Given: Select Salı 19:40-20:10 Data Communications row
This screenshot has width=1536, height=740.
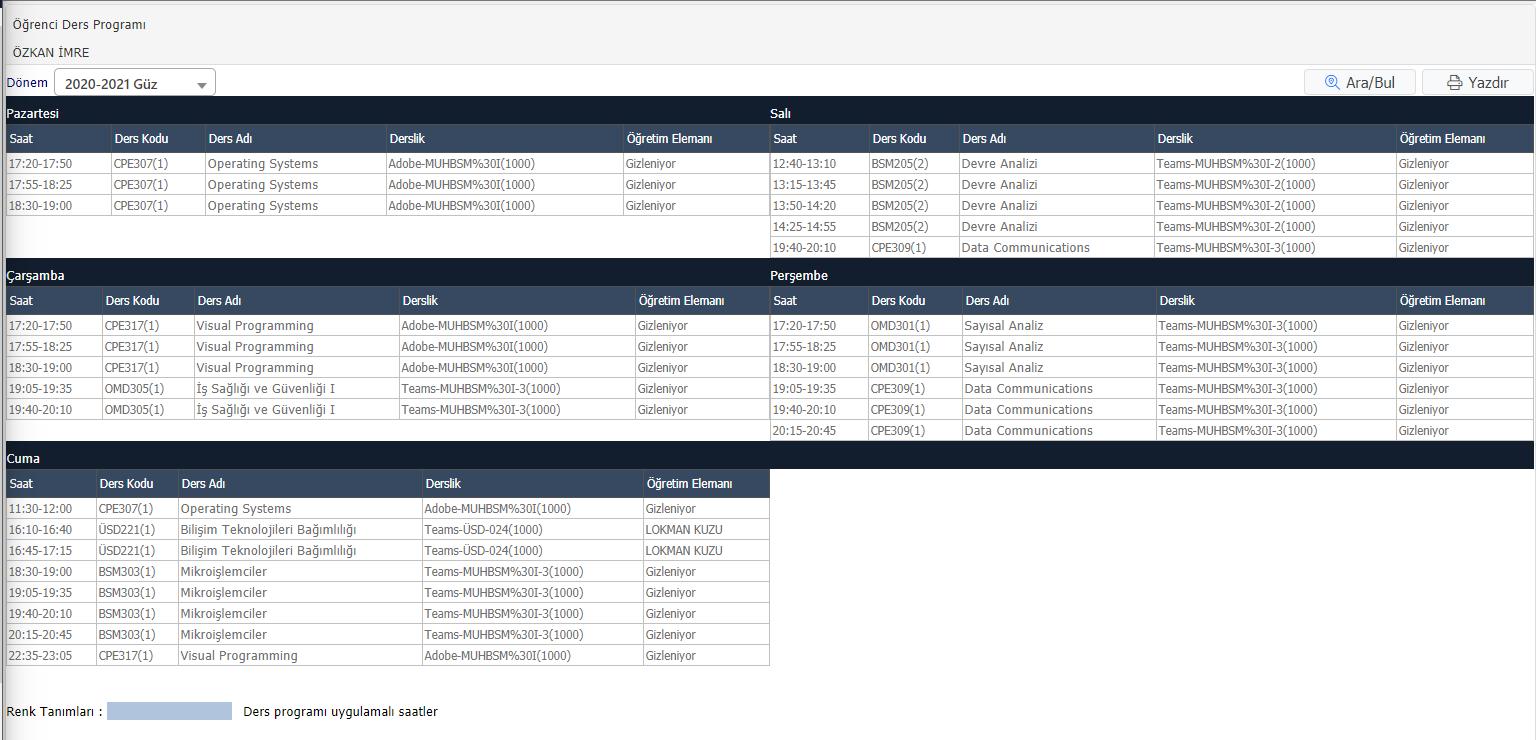Looking at the screenshot, I should pyautogui.click(x=1025, y=248).
